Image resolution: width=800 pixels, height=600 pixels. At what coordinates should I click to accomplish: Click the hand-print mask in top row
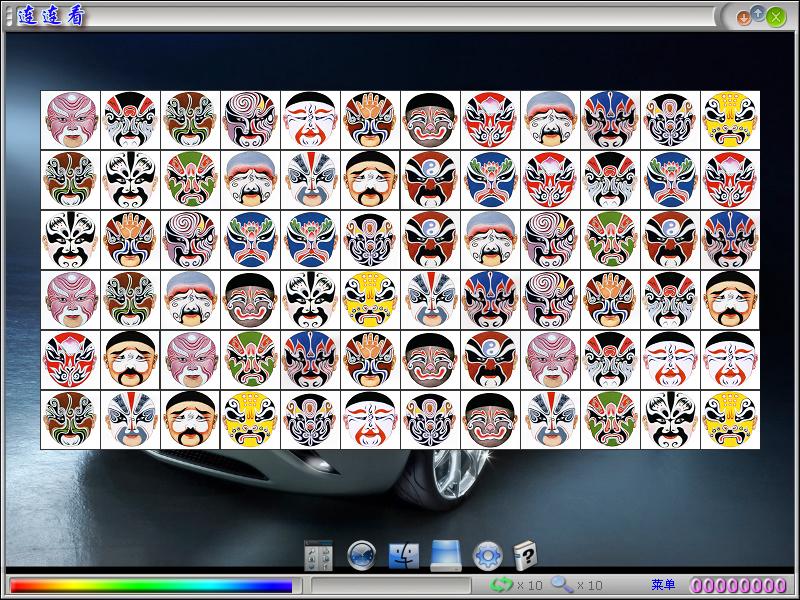[x=371, y=120]
